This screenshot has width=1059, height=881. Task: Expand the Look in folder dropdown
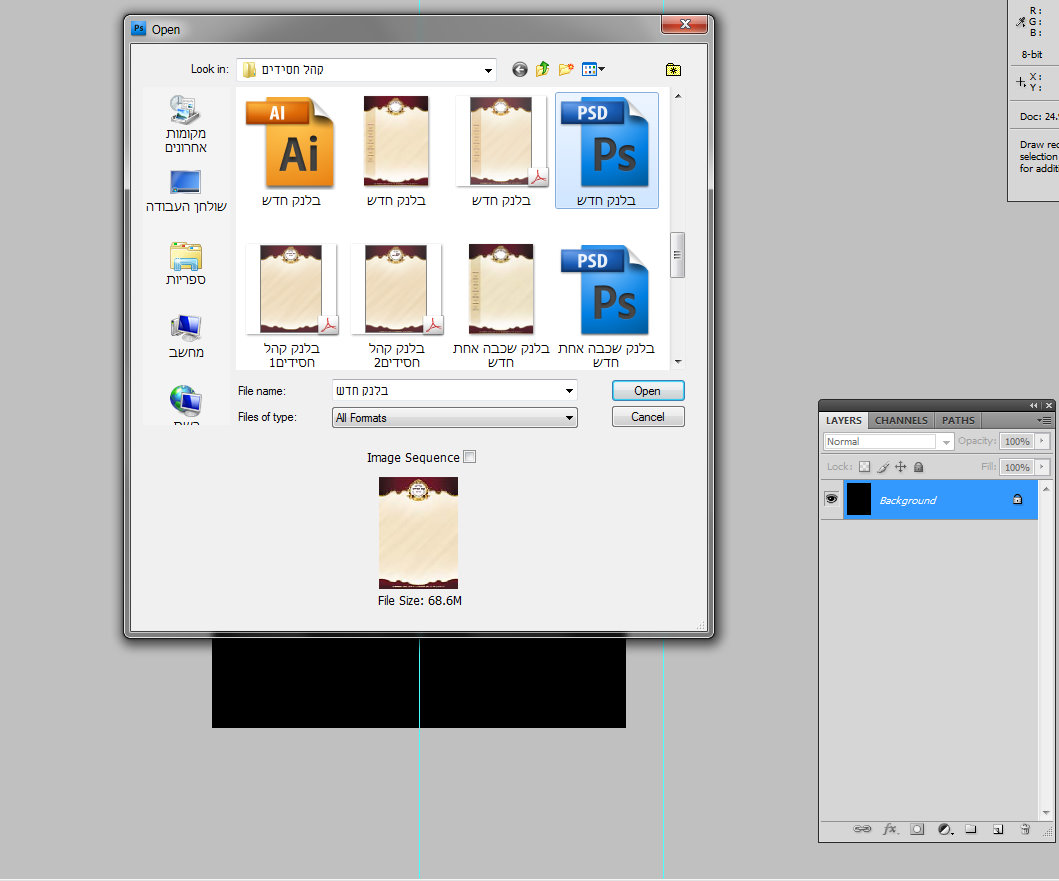(x=488, y=70)
